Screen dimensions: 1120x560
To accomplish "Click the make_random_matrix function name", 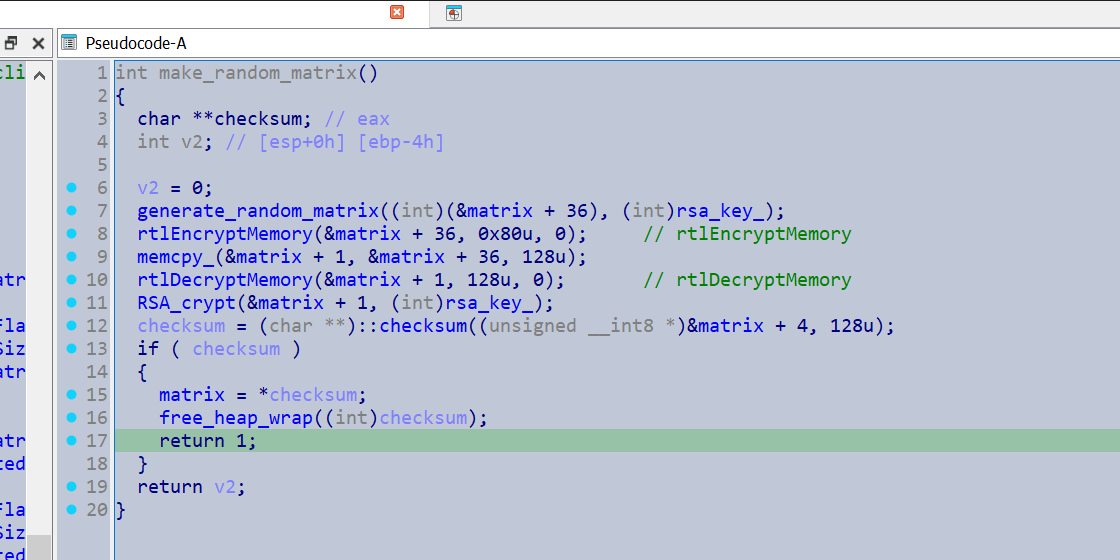I will coord(257,73).
